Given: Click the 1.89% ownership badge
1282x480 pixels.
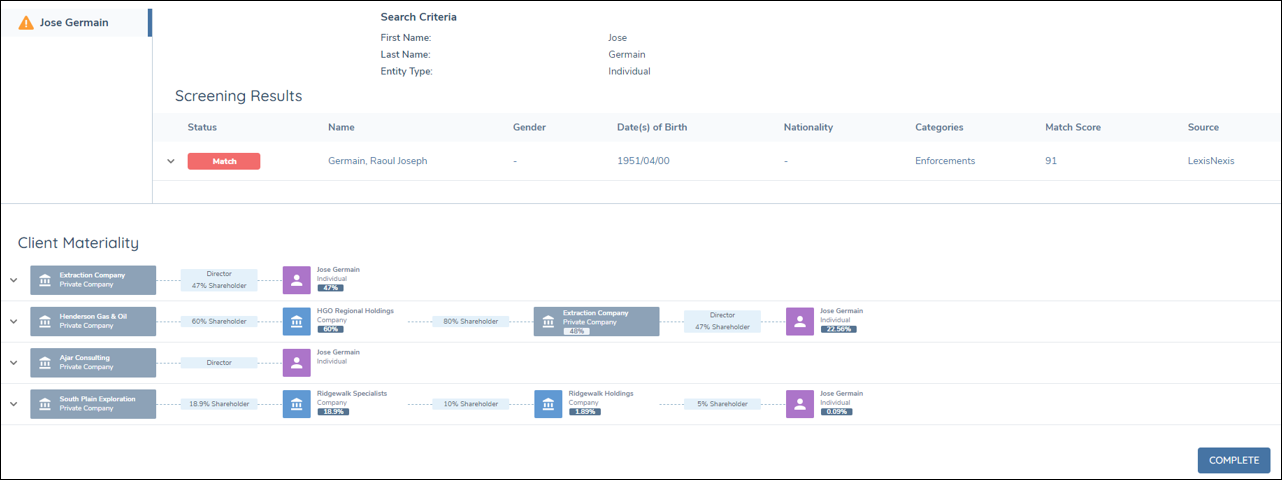Looking at the screenshot, I should click(x=584, y=412).
